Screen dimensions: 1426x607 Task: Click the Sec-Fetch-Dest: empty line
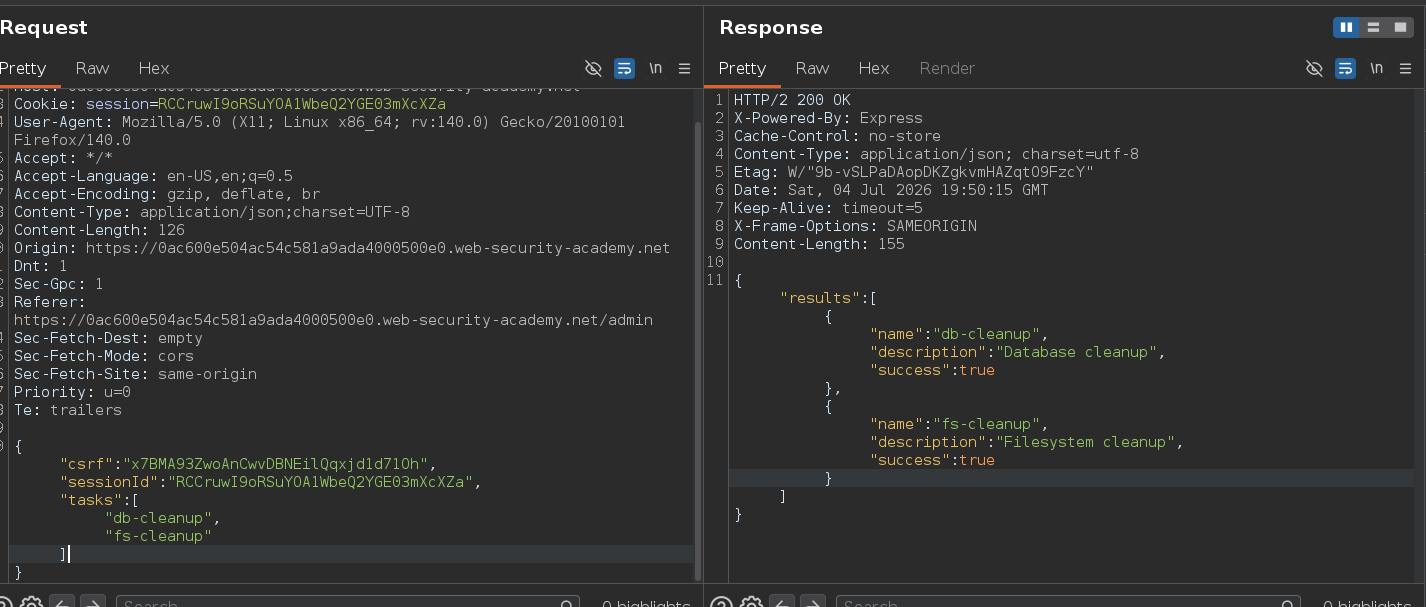click(108, 338)
